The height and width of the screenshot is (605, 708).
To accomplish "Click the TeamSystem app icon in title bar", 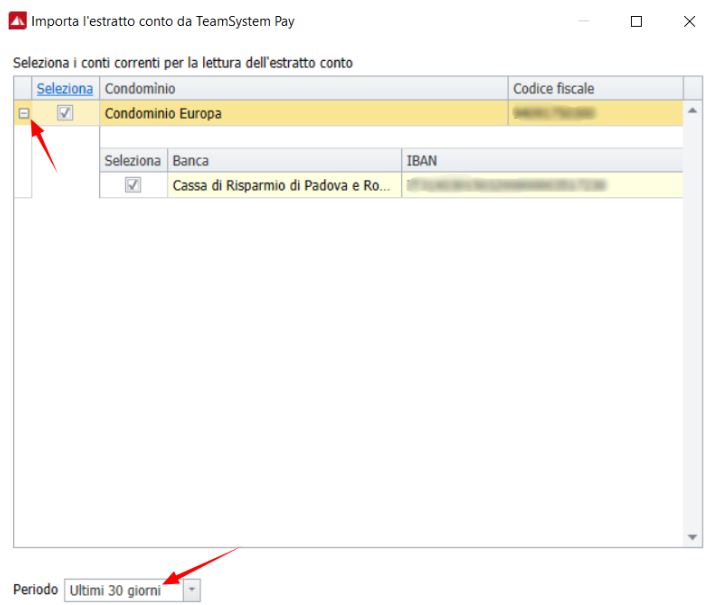I will [18, 21].
